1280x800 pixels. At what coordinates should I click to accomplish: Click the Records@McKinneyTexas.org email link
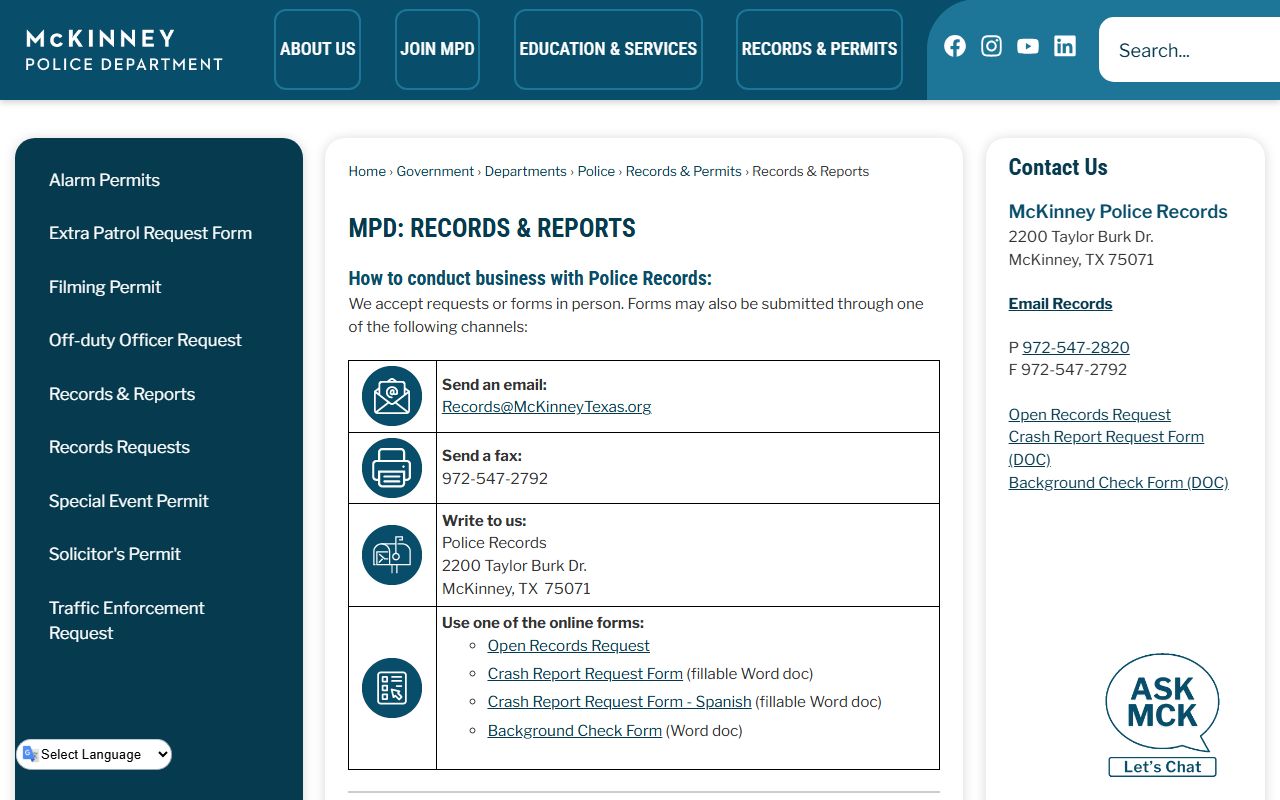[547, 407]
